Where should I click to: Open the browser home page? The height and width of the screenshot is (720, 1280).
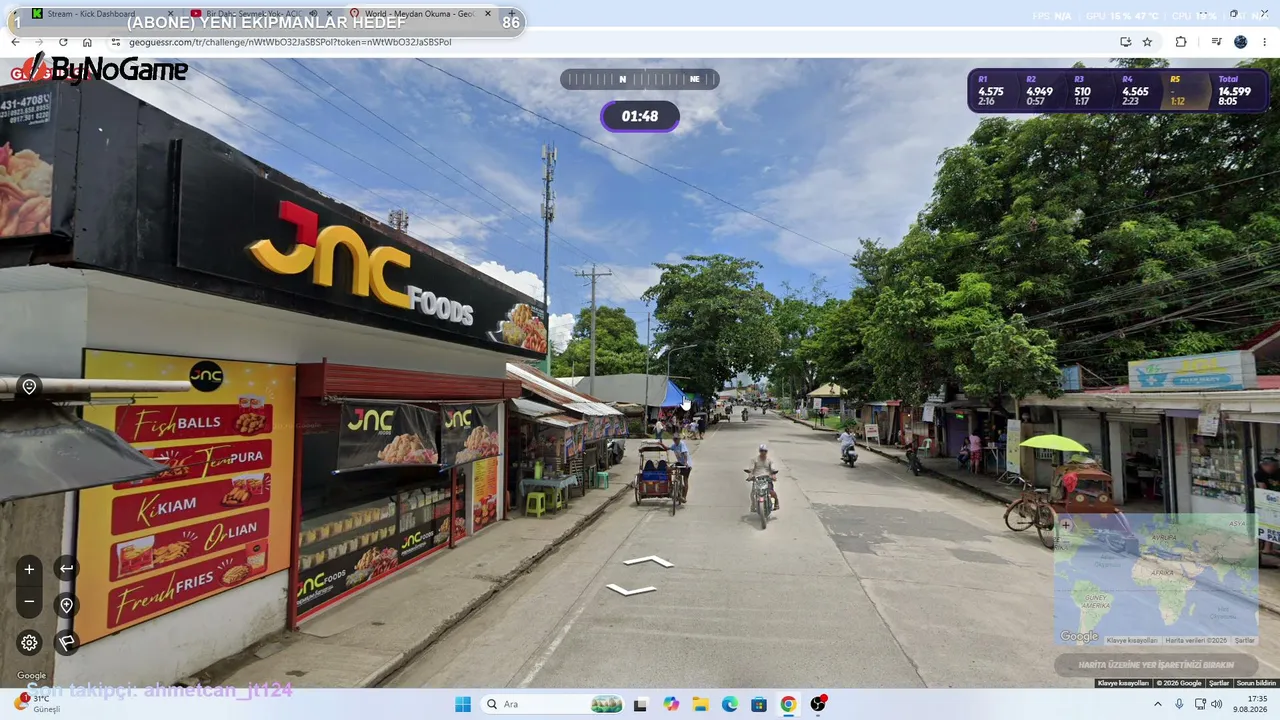tap(87, 42)
